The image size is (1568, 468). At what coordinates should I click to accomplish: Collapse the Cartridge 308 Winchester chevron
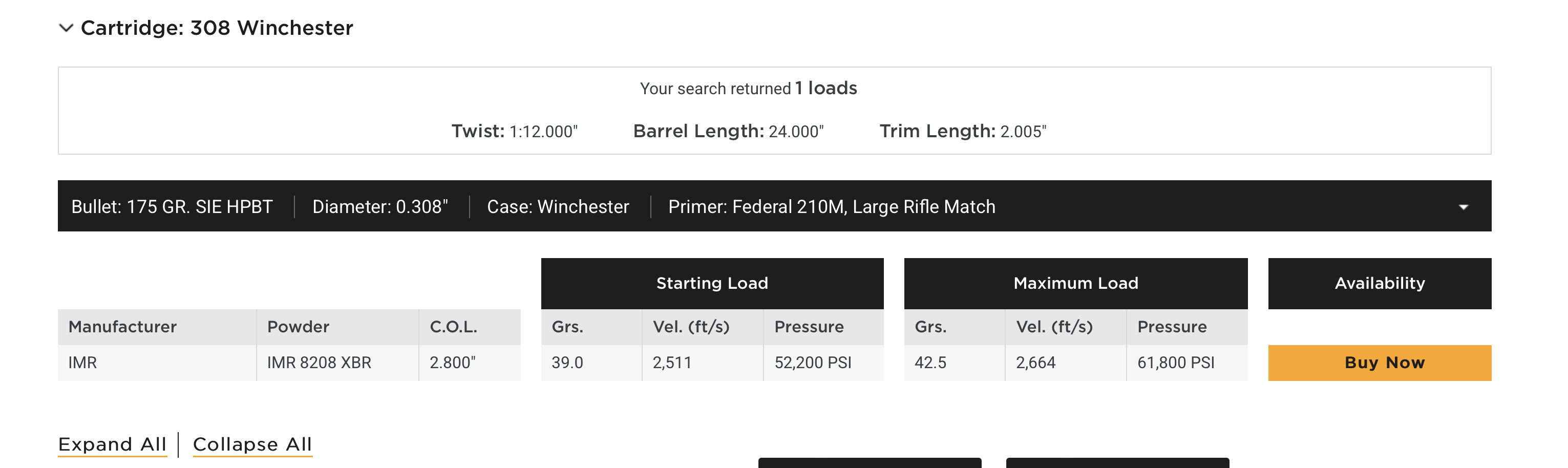point(66,28)
